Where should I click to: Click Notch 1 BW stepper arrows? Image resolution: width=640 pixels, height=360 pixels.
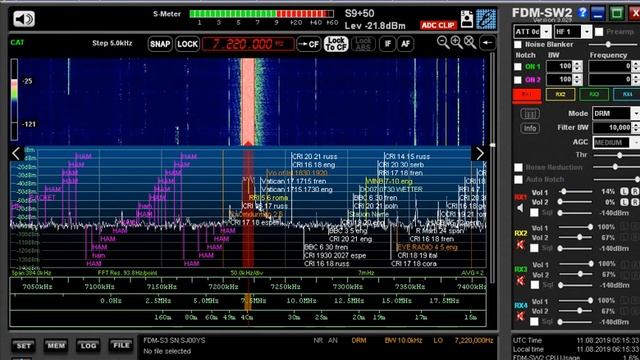tap(577, 67)
